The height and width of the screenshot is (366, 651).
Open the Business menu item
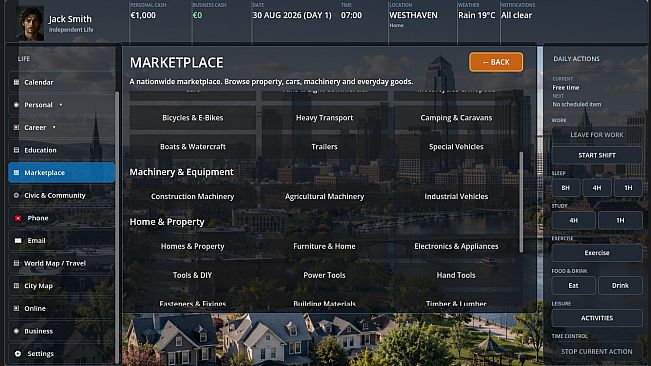click(x=61, y=331)
